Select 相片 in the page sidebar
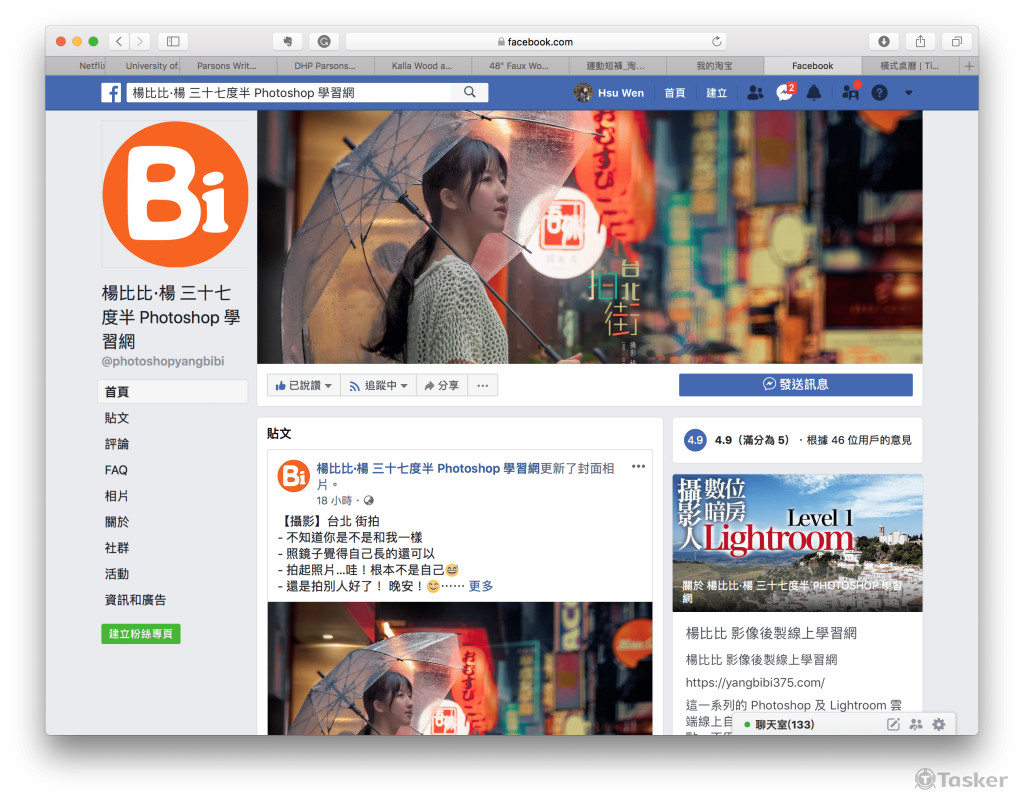1024x800 pixels. coord(117,496)
